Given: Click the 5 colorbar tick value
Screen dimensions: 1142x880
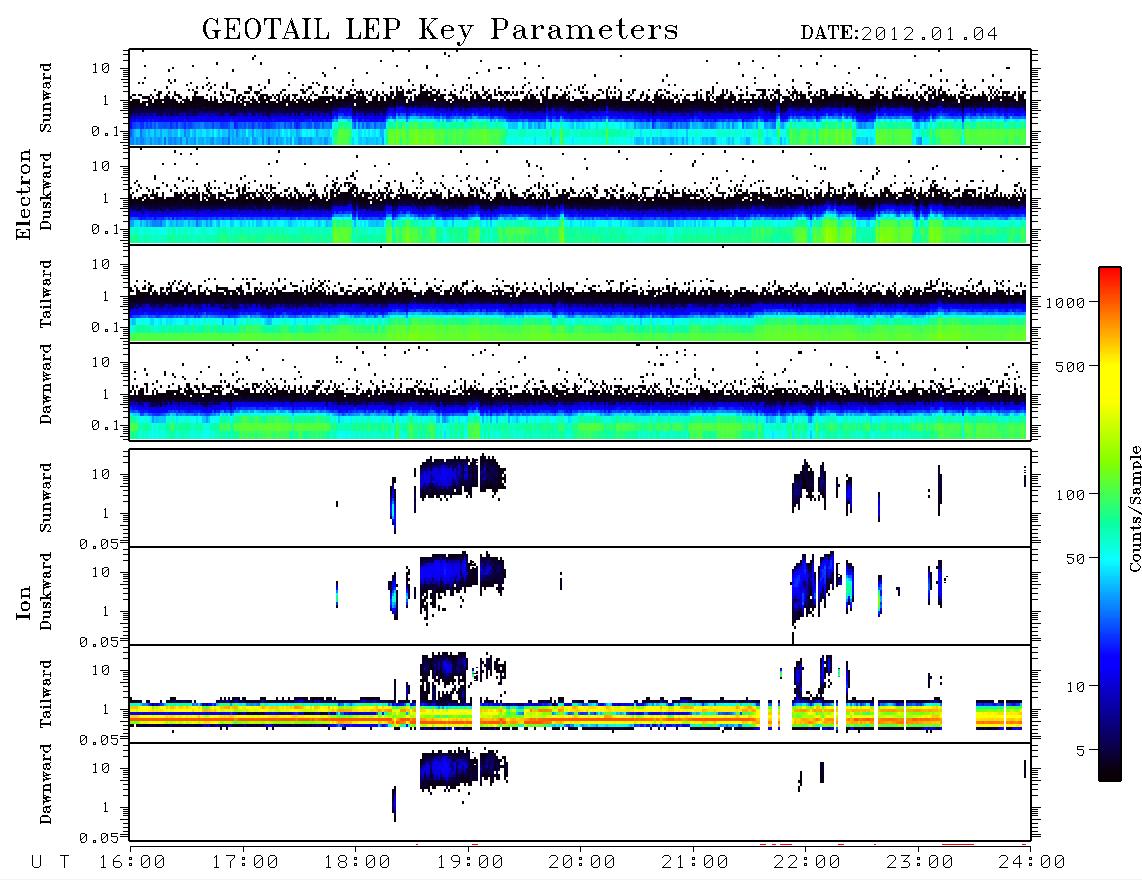Looking at the screenshot, I should click(1081, 751).
